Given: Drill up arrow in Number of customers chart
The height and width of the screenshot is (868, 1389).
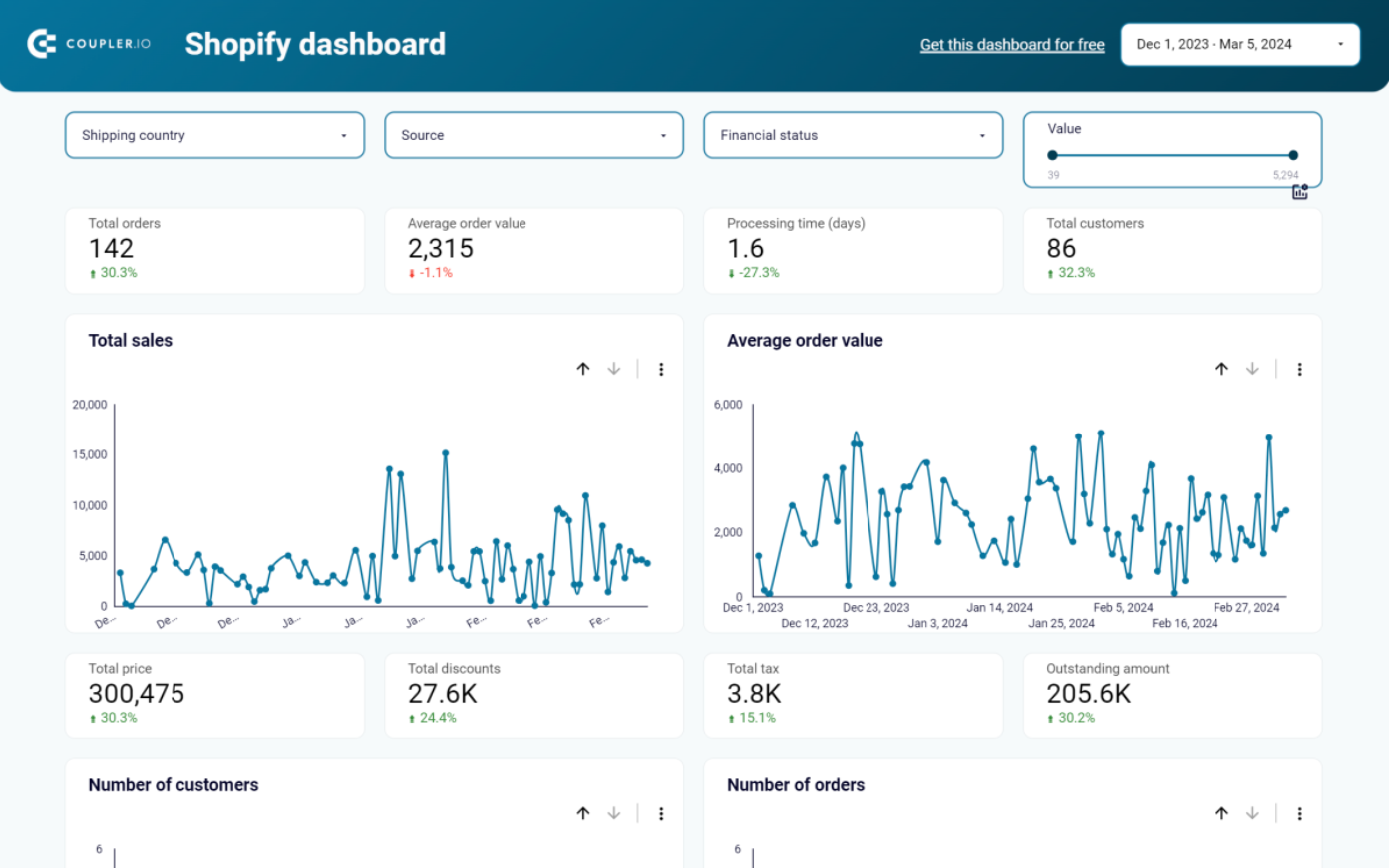Looking at the screenshot, I should tap(583, 813).
